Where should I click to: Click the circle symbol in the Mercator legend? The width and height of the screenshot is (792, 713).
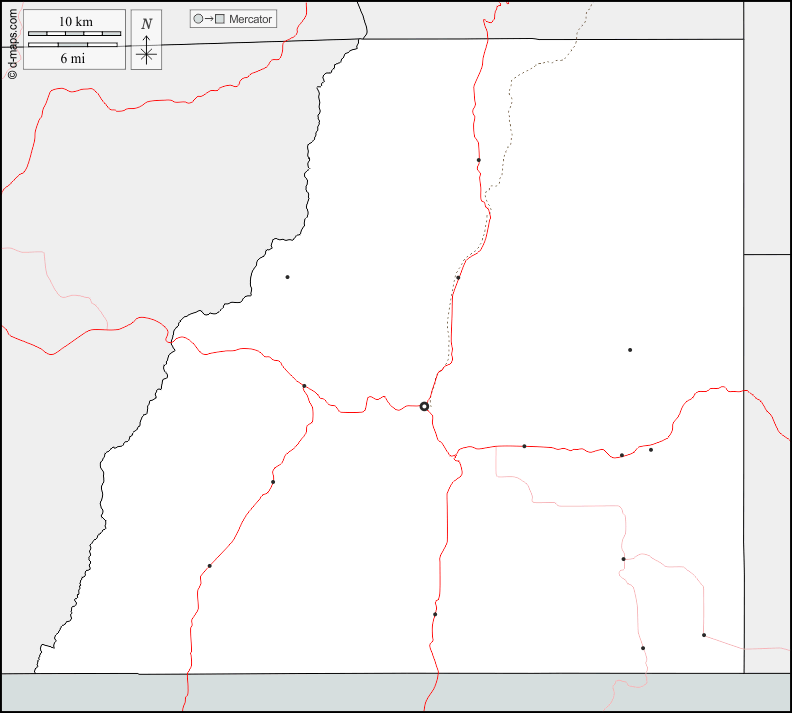click(198, 19)
